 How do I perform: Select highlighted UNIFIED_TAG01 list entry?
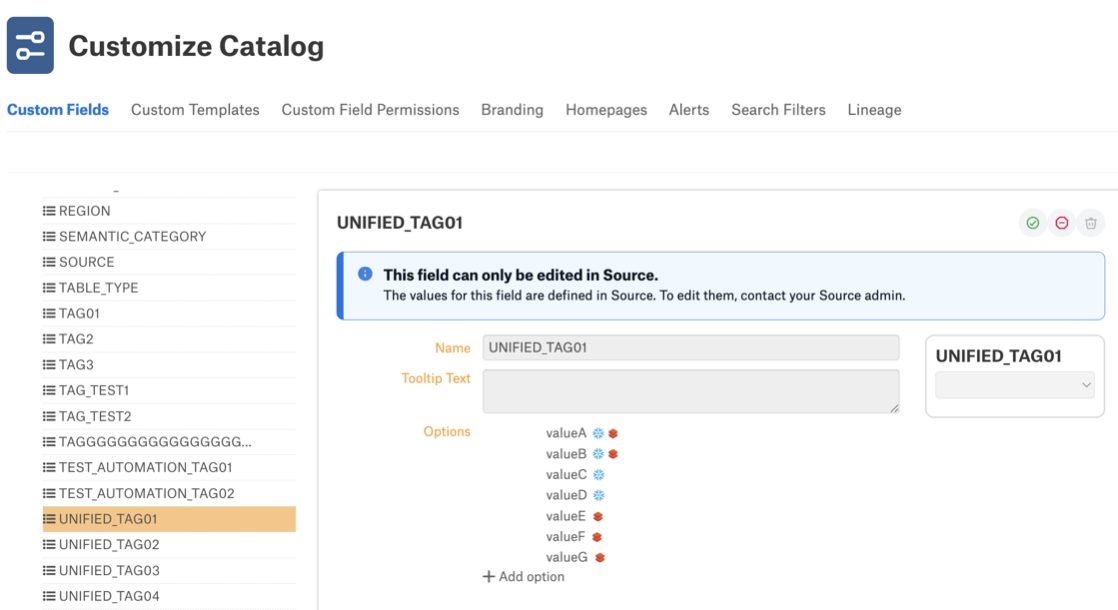(x=169, y=519)
